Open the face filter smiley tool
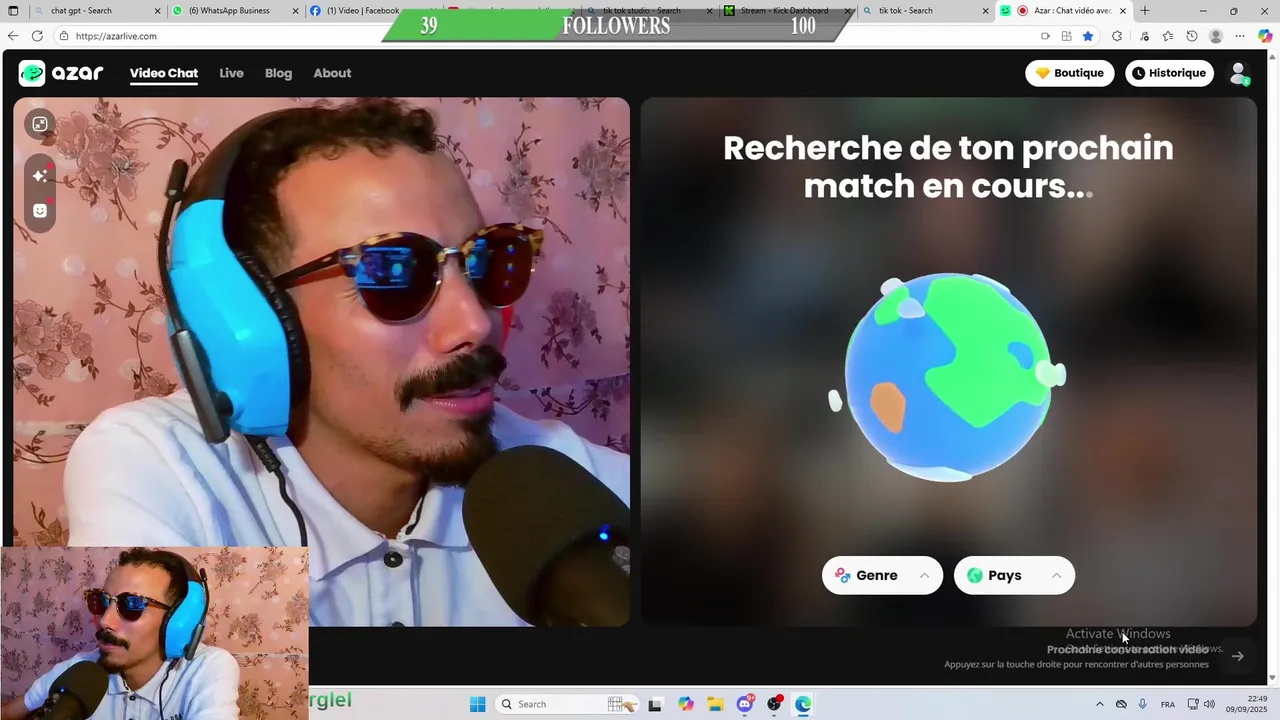Image resolution: width=1280 pixels, height=720 pixels. [x=40, y=211]
